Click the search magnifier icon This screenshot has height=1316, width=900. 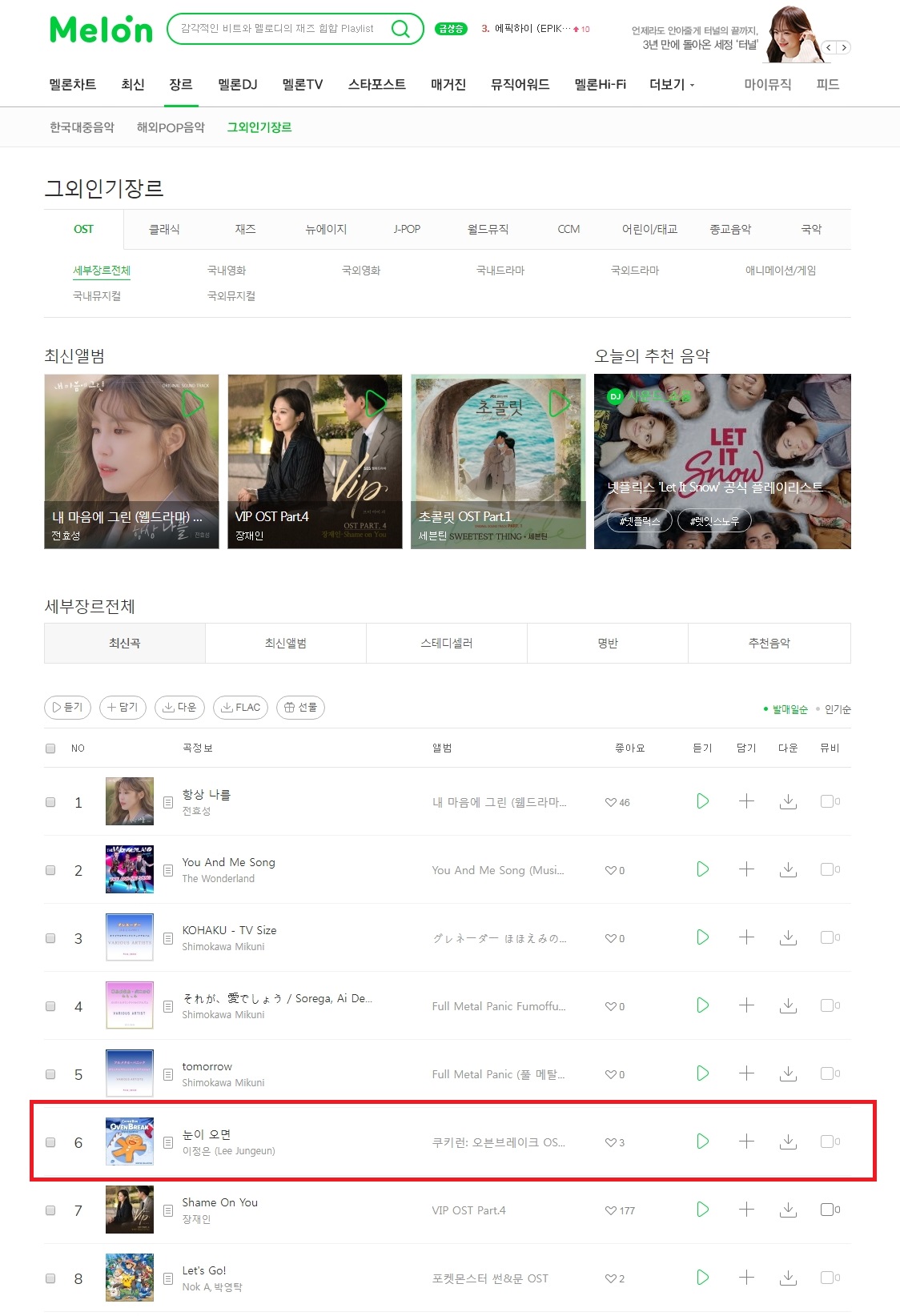tap(400, 29)
